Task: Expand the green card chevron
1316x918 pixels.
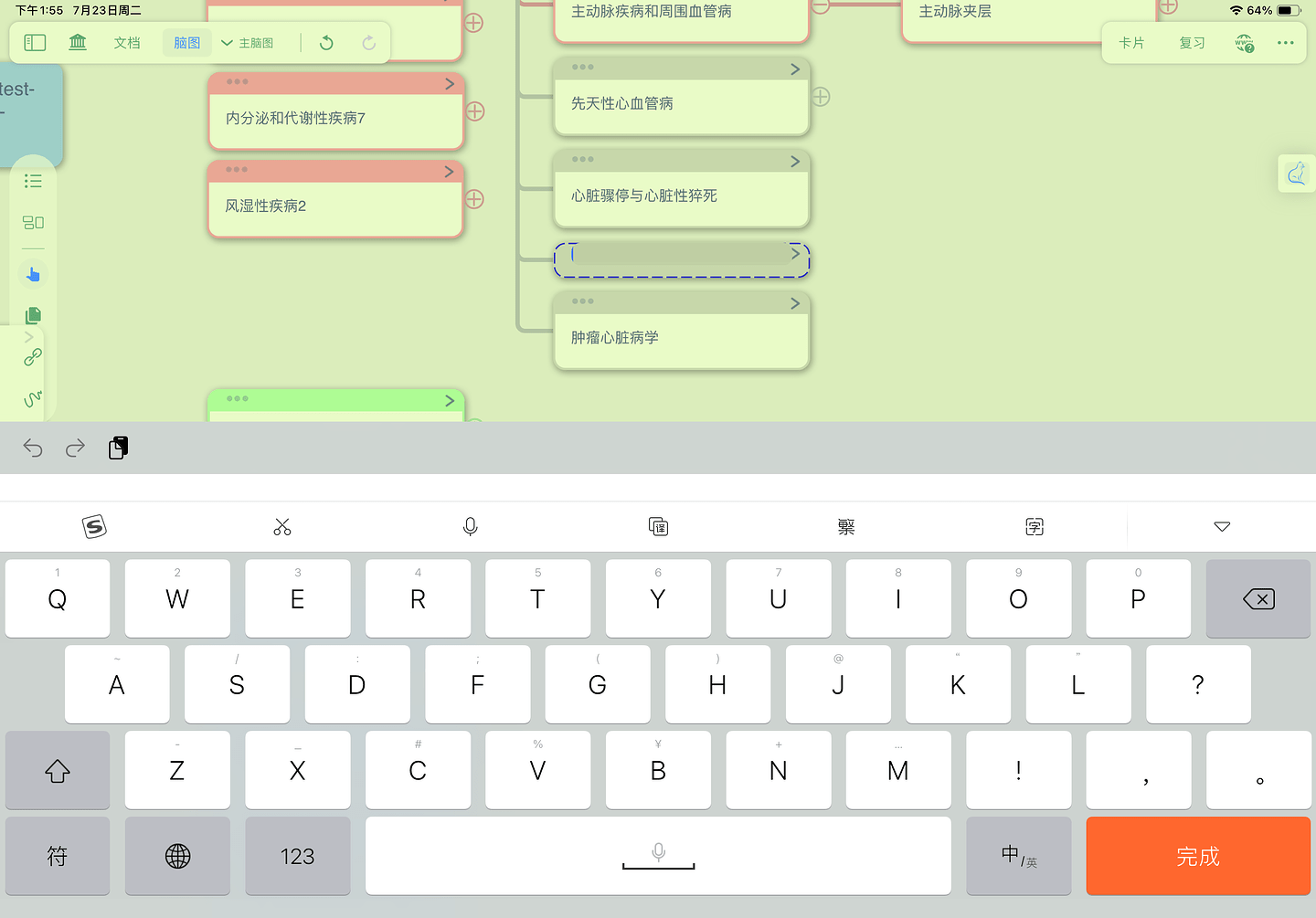Action: pyautogui.click(x=450, y=400)
